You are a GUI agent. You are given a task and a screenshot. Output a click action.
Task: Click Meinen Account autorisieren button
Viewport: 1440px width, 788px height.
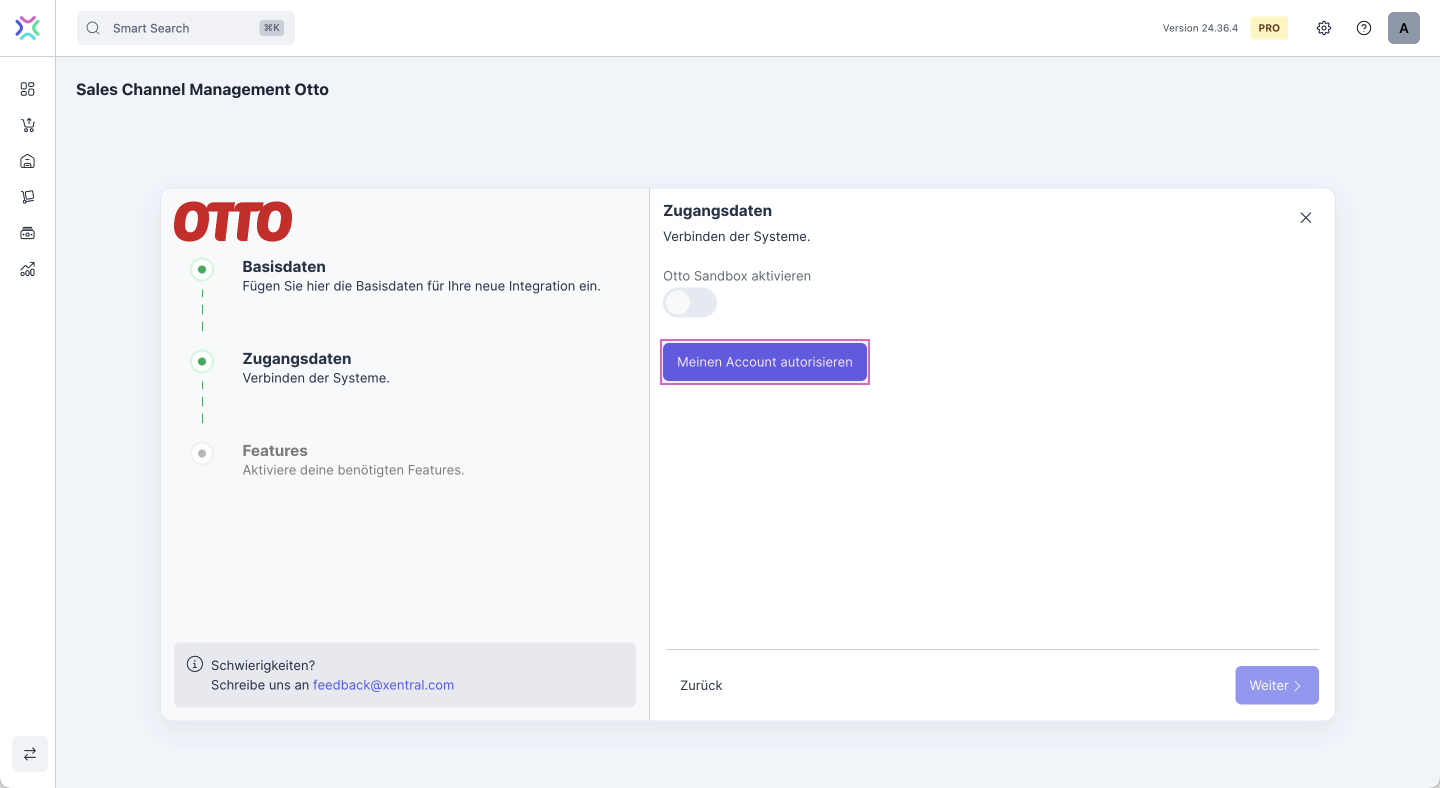(765, 362)
